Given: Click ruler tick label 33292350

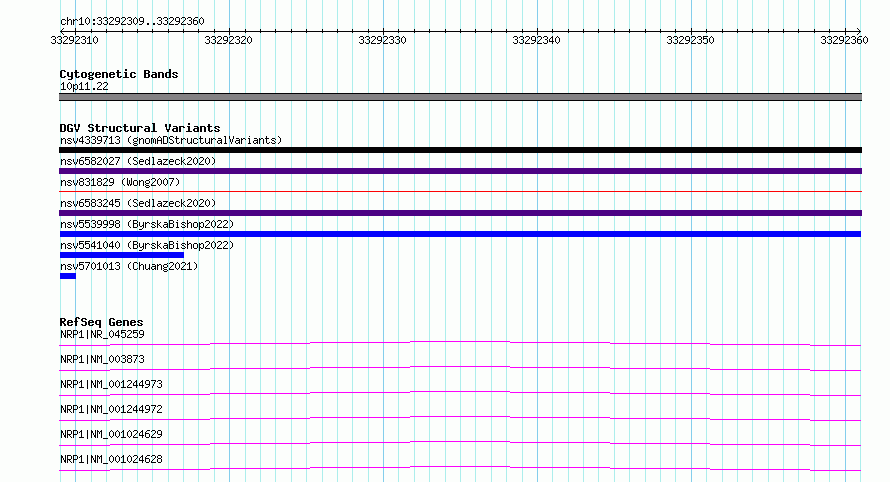Looking at the screenshot, I should point(690,40).
